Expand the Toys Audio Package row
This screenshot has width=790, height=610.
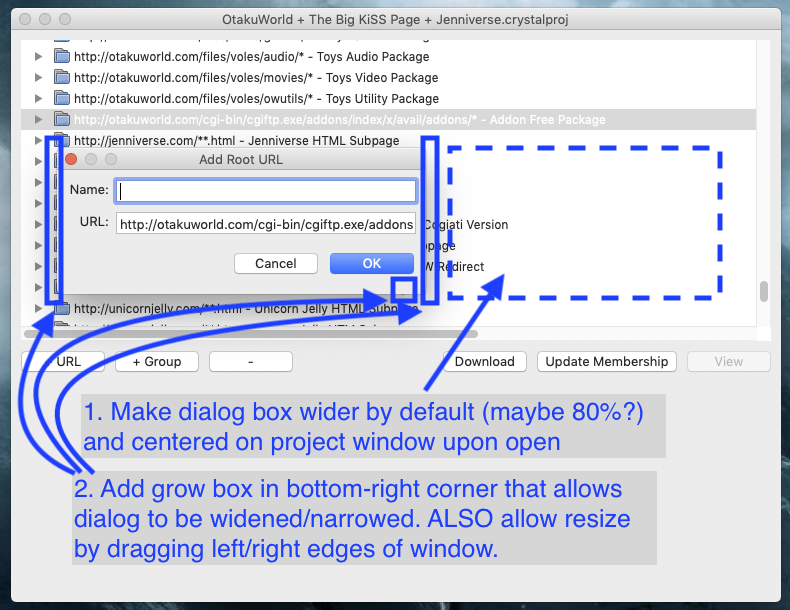tap(38, 56)
